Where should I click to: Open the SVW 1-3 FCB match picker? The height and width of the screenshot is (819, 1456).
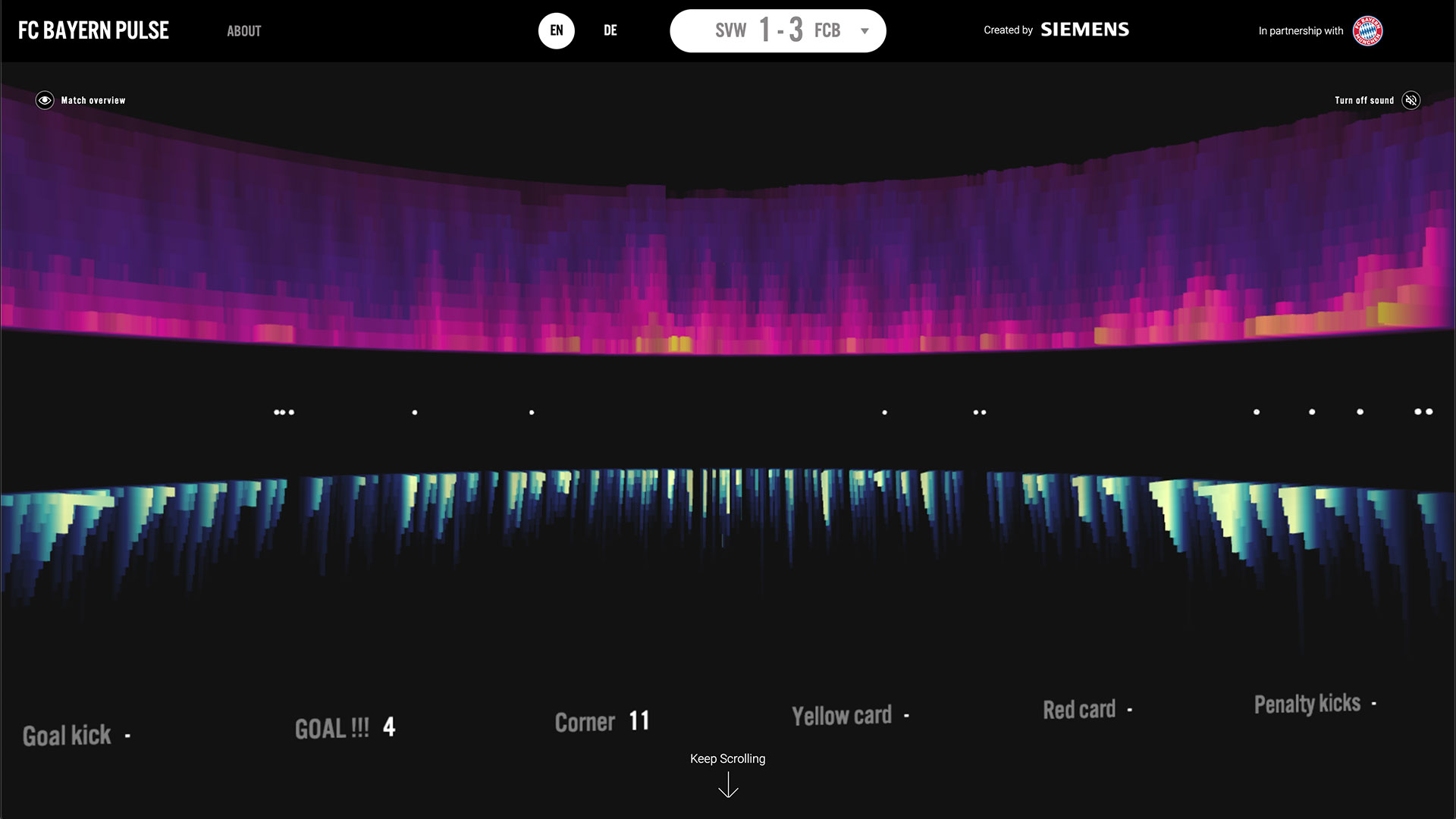click(778, 30)
